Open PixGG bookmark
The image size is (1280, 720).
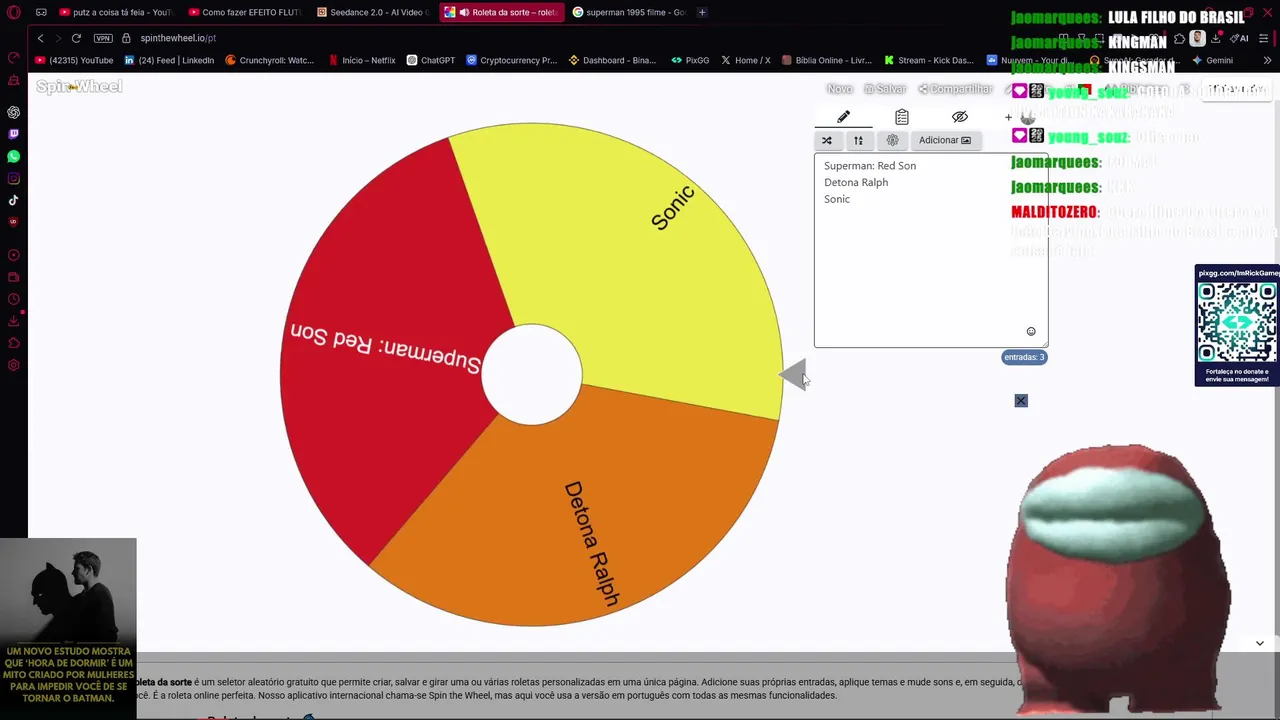(690, 60)
